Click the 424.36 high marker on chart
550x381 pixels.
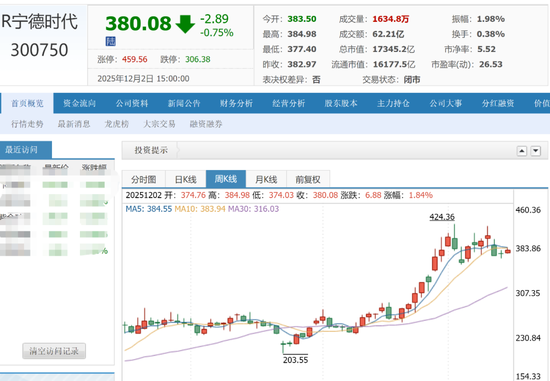pyautogui.click(x=442, y=217)
